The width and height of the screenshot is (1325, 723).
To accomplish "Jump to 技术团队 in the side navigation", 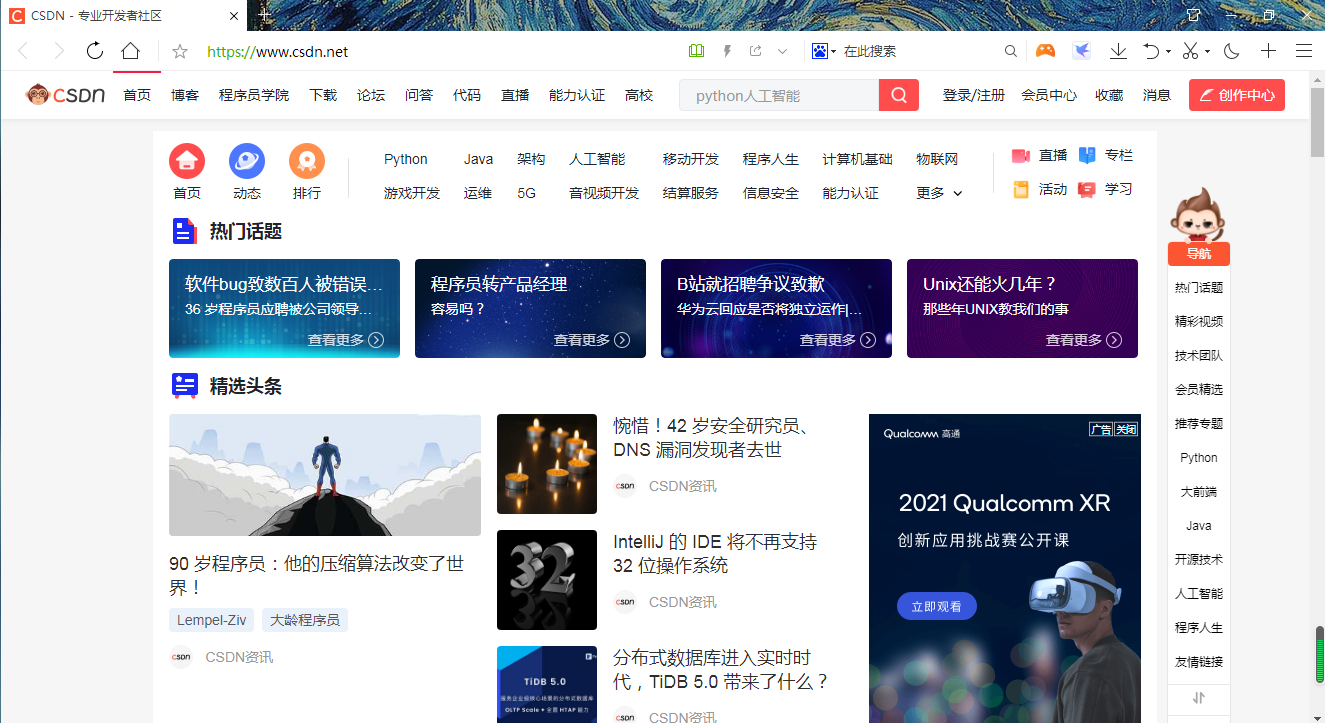I will pos(1199,355).
